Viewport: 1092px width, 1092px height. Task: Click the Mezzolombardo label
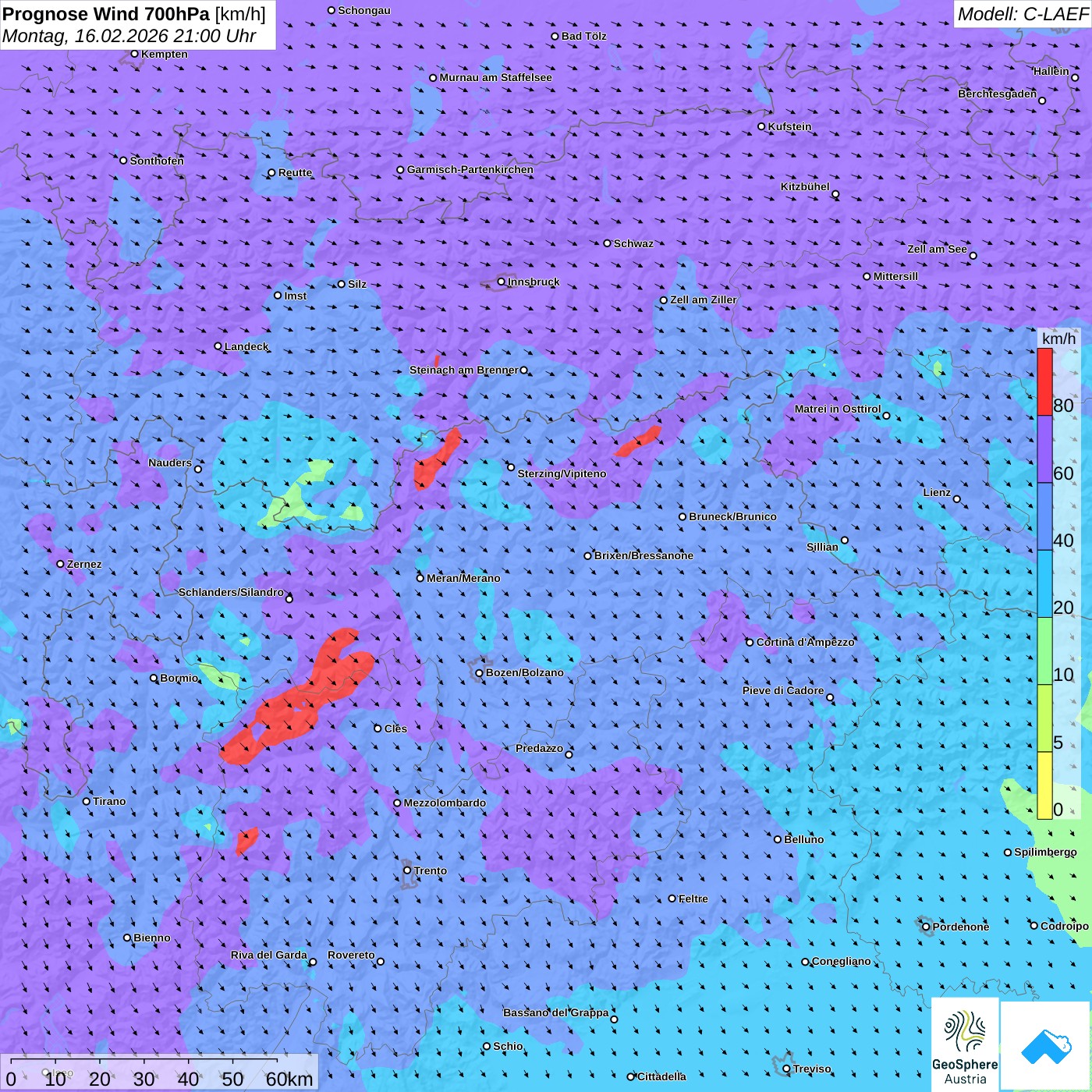(x=445, y=803)
